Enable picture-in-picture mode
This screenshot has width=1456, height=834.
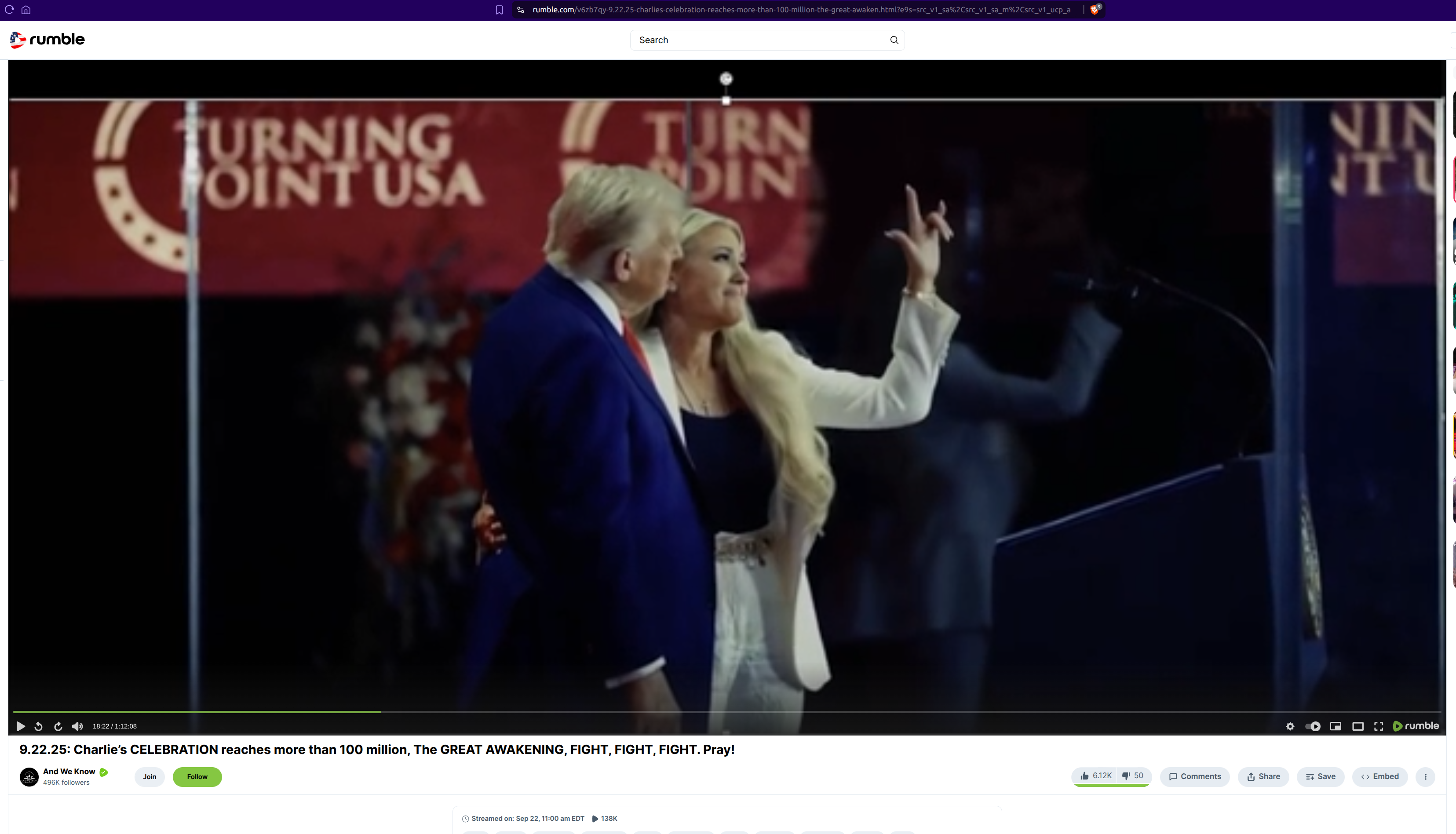click(x=1335, y=726)
